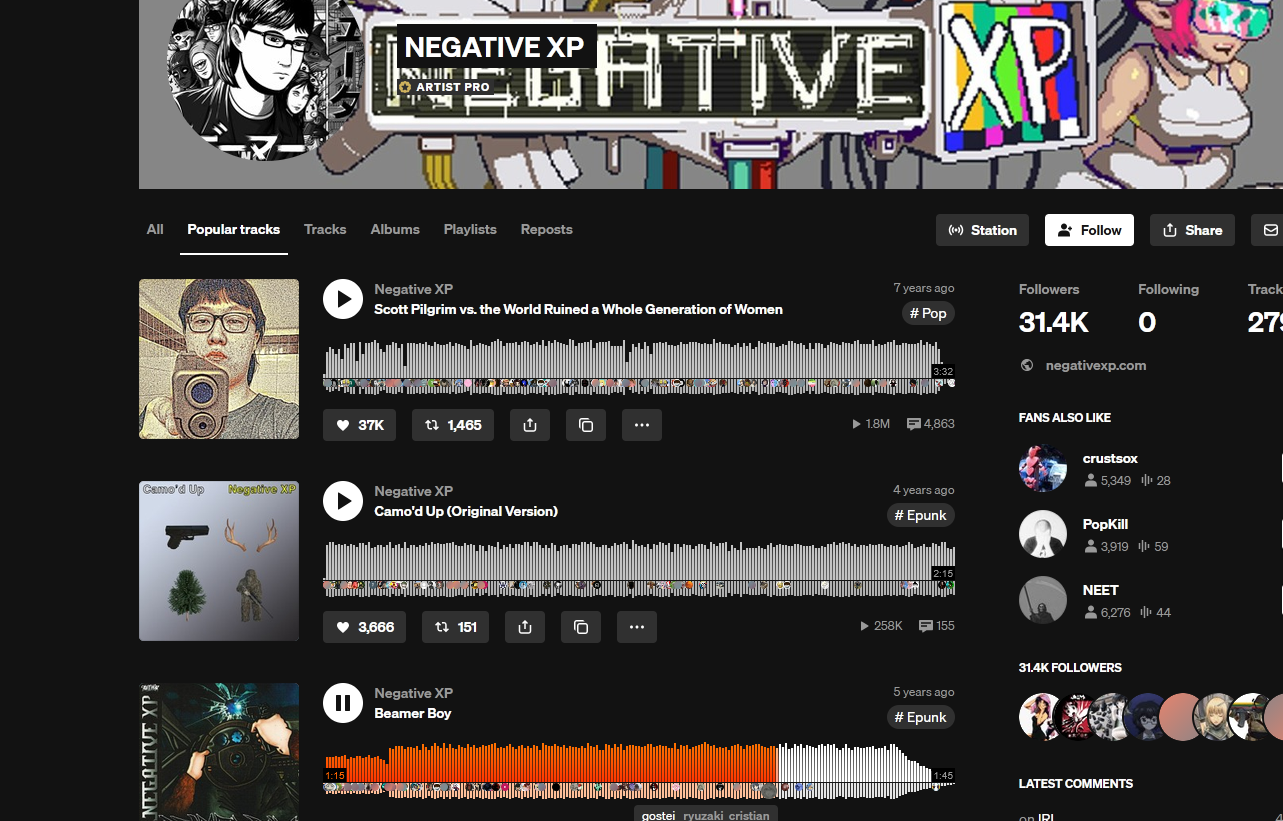Open the #Epunk tag on Camo'd Up
1283x821 pixels.
(921, 515)
